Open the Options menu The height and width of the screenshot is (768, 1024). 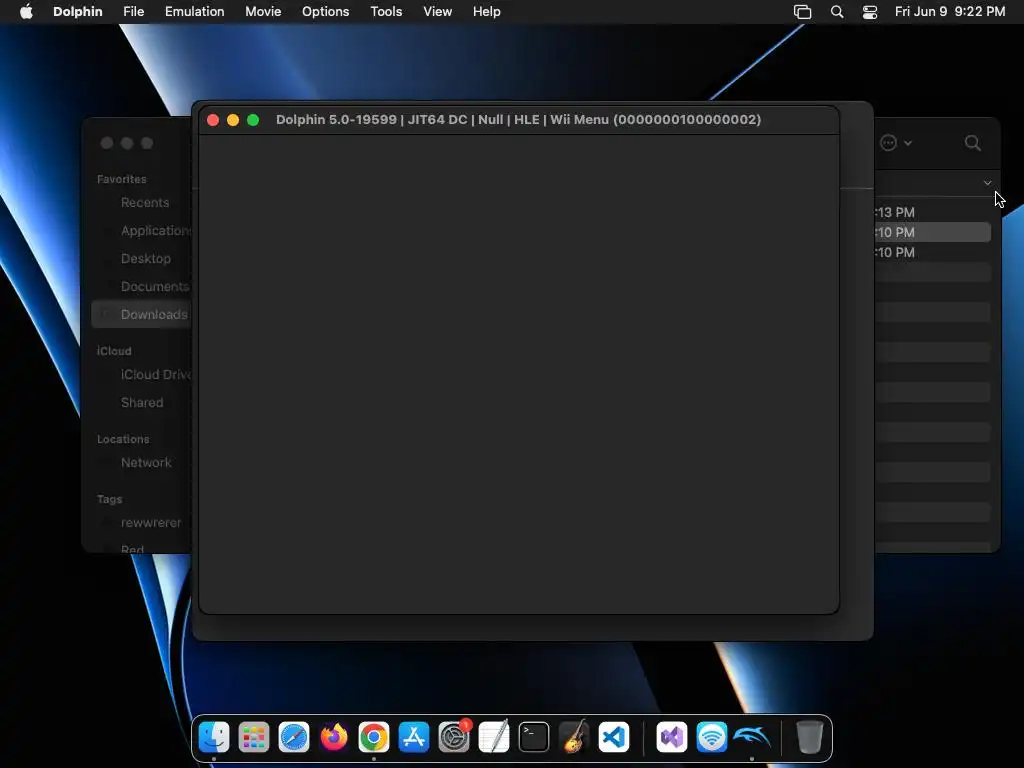[325, 12]
